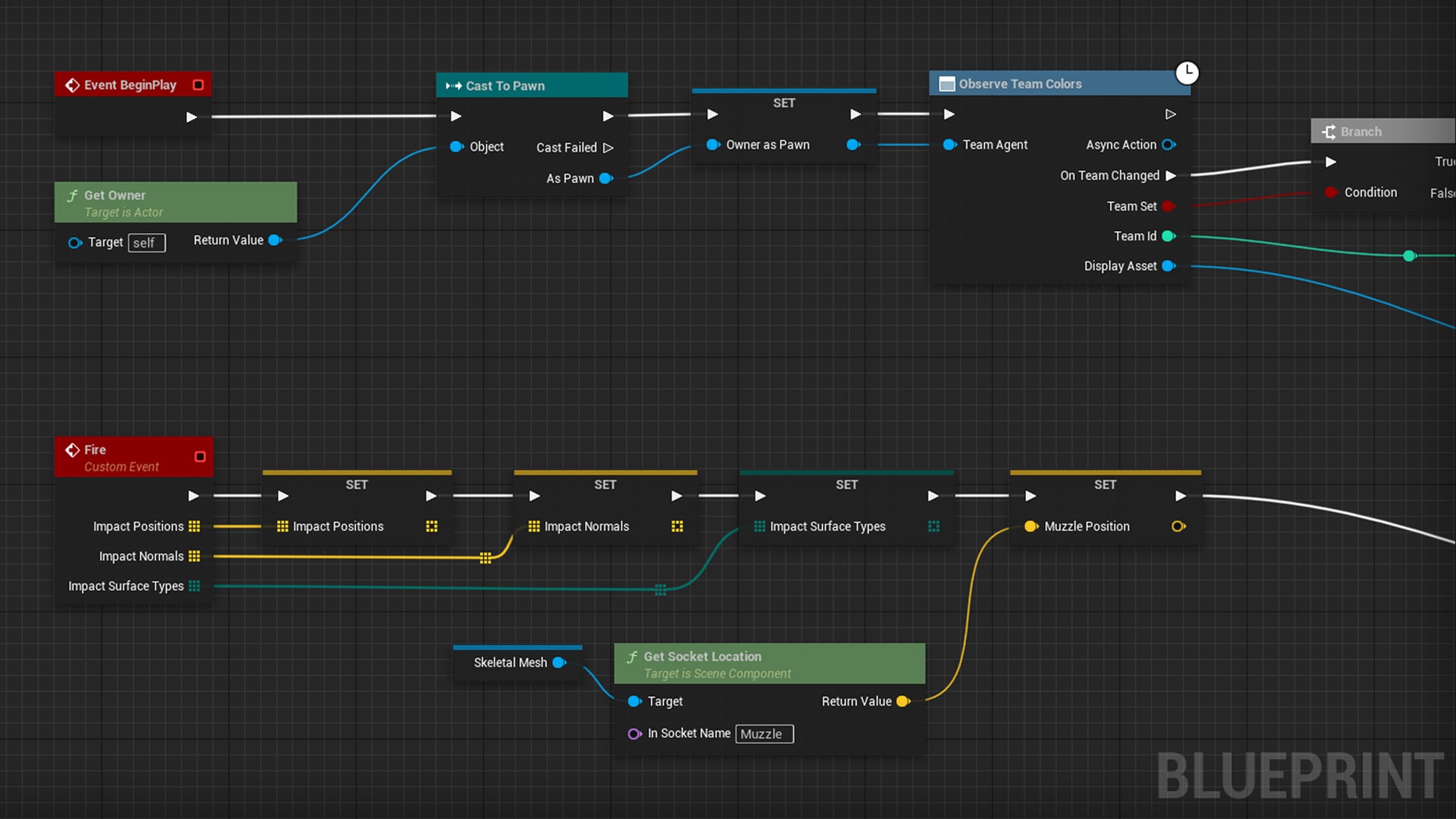Select the Cast Failed exec pin
1456x819 pixels.
(609, 147)
